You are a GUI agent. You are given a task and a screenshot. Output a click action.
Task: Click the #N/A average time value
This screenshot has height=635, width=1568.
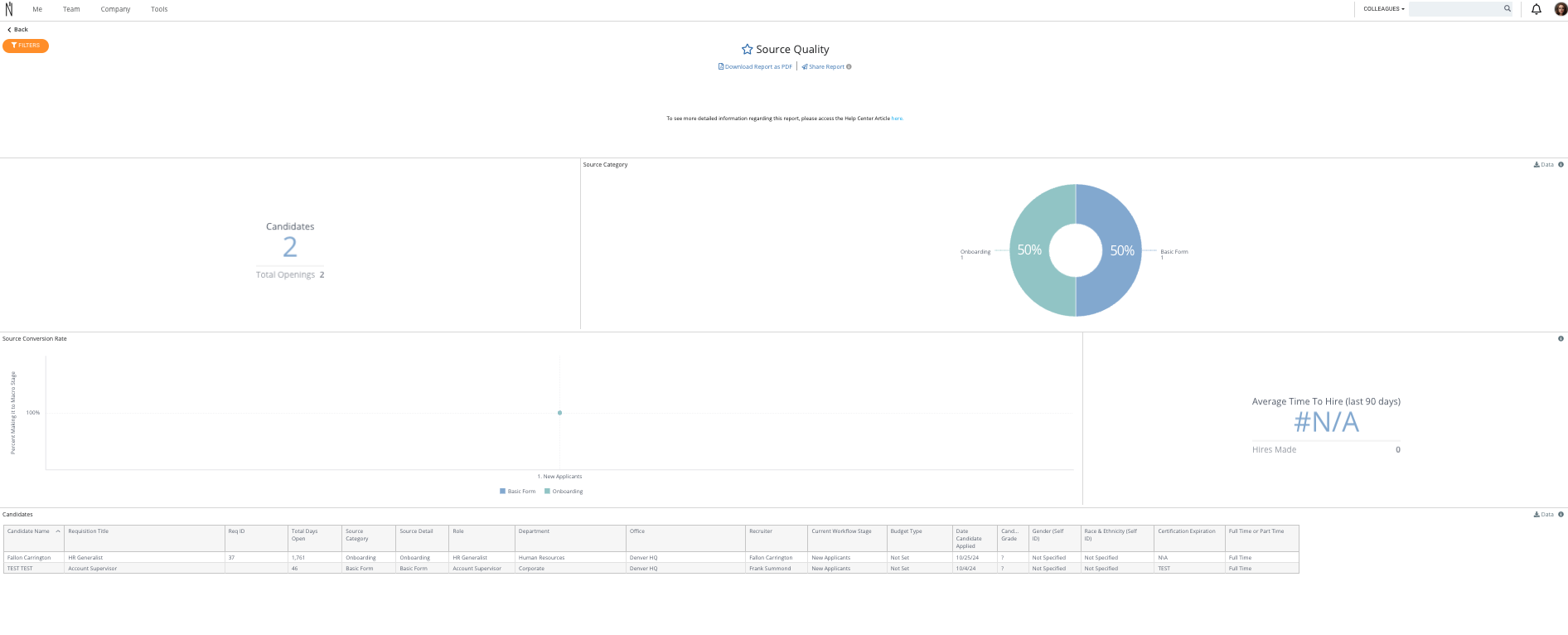point(1326,423)
